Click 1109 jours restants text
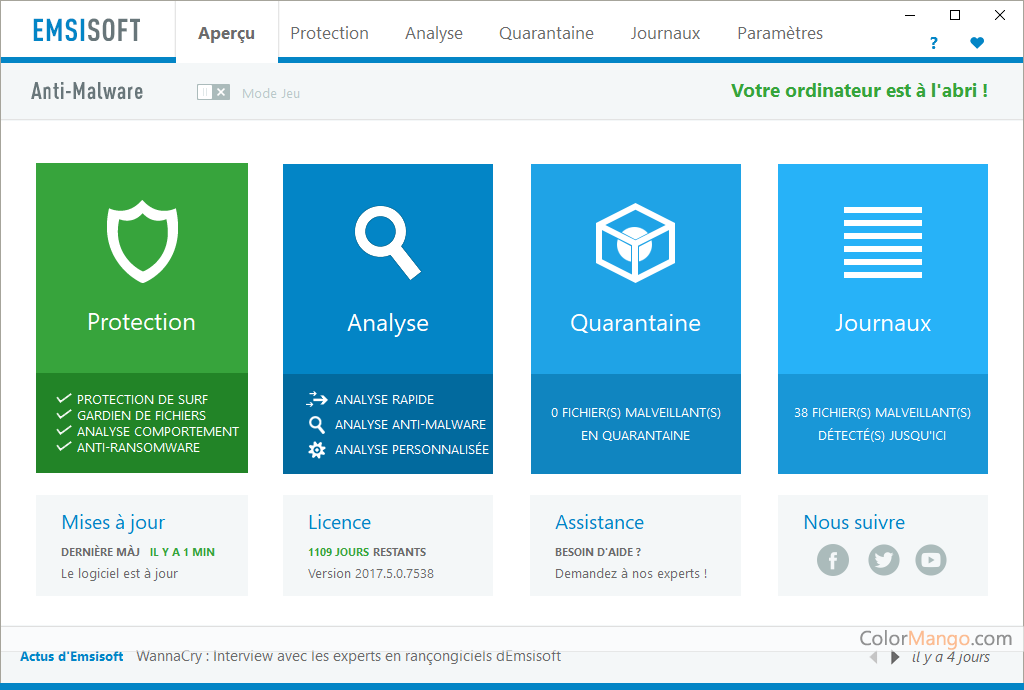Viewport: 1024px width, 690px height. coord(367,552)
